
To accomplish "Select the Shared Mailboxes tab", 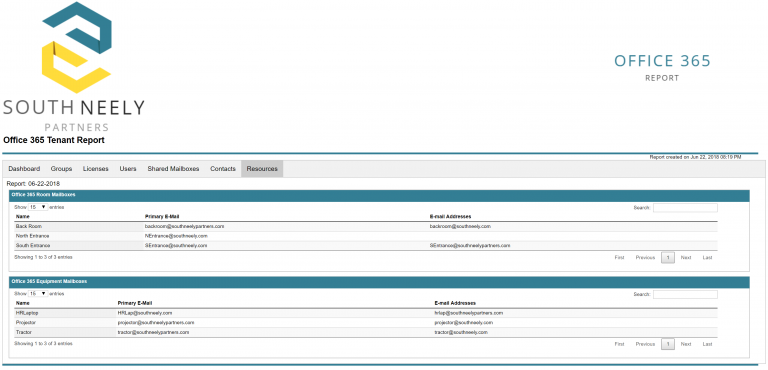I will (173, 169).
